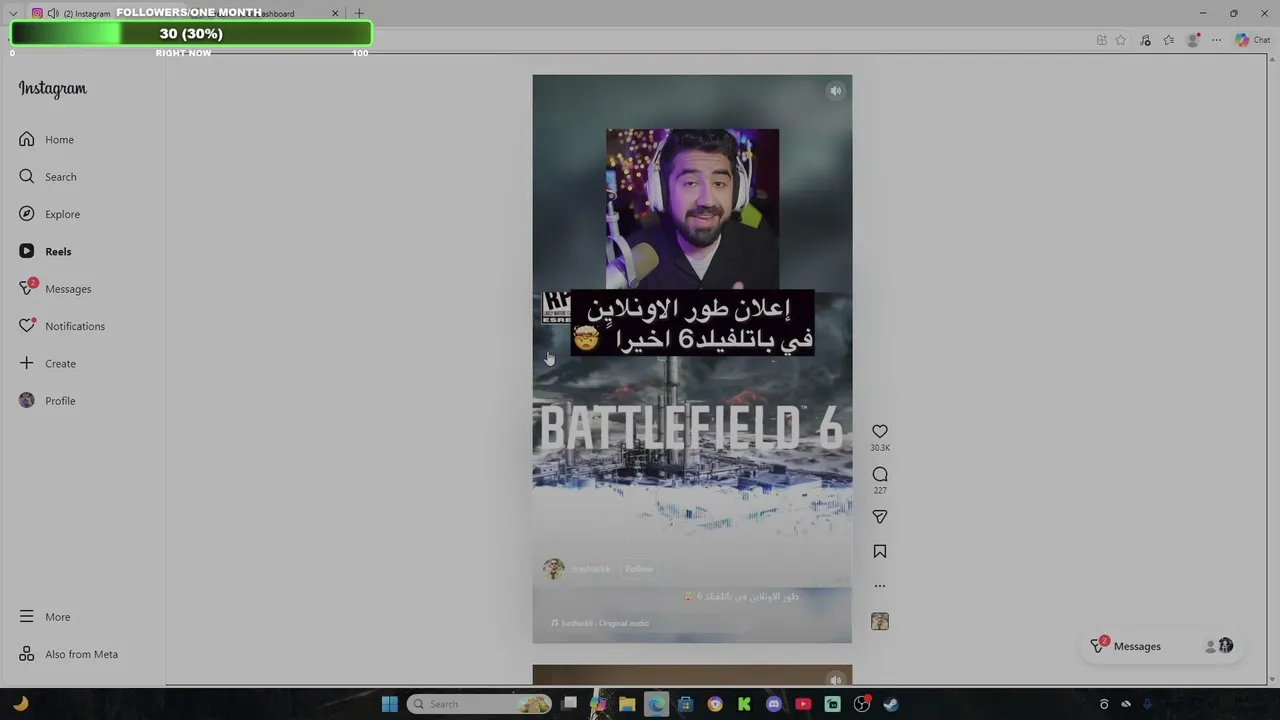Click the Explore compass icon
The height and width of the screenshot is (720, 1280).
pos(27,214)
